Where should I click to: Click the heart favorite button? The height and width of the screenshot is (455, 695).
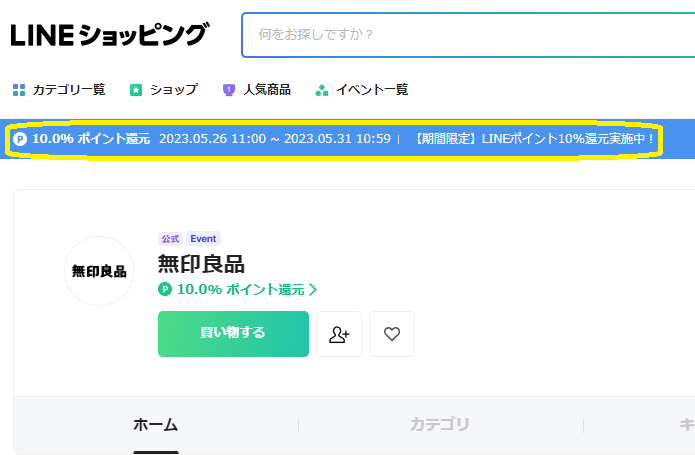tap(392, 334)
